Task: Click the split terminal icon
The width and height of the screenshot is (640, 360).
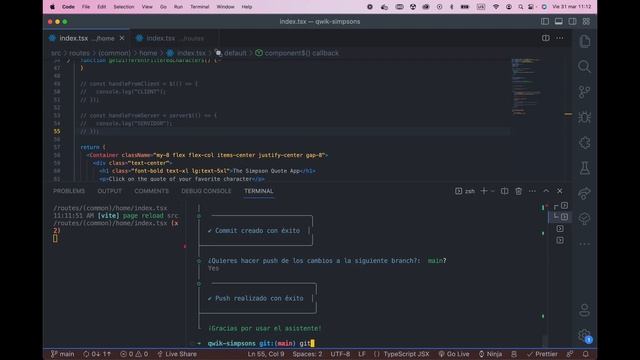Action: pos(504,191)
